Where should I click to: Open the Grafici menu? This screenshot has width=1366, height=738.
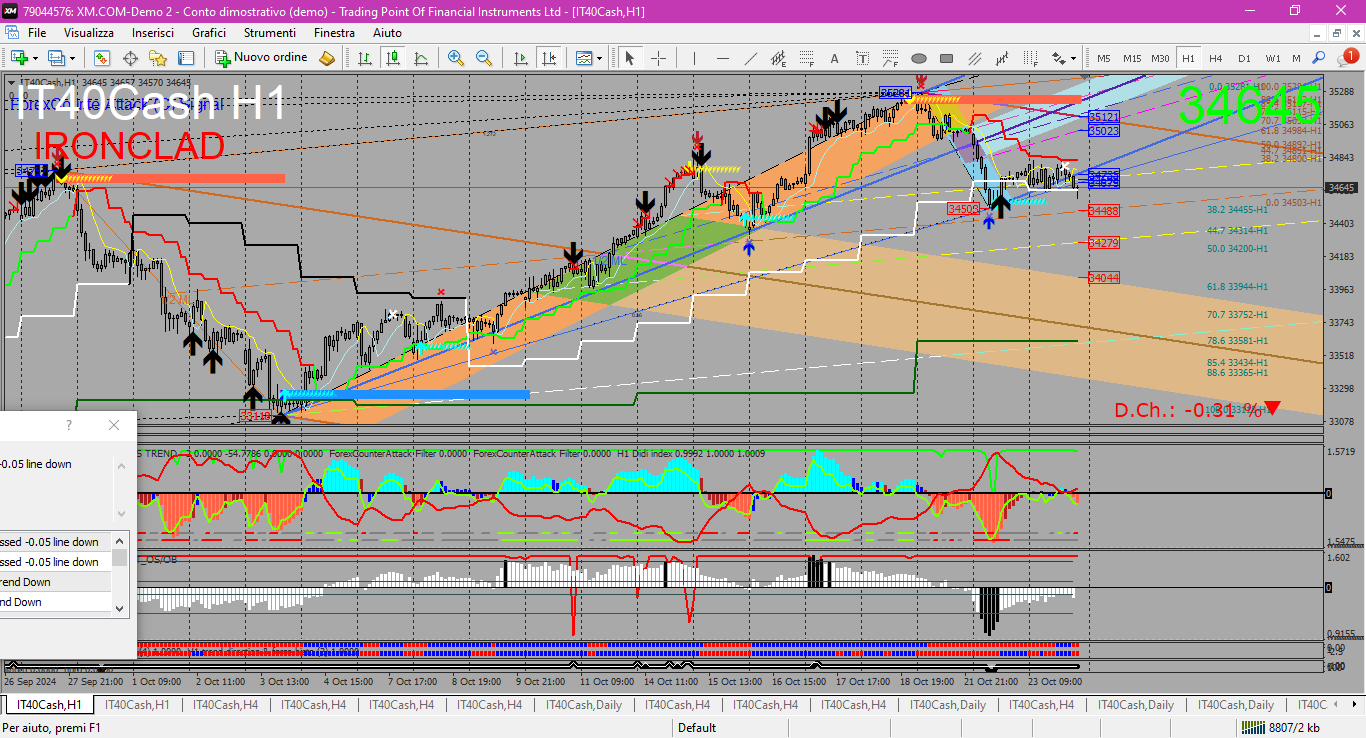click(x=209, y=33)
